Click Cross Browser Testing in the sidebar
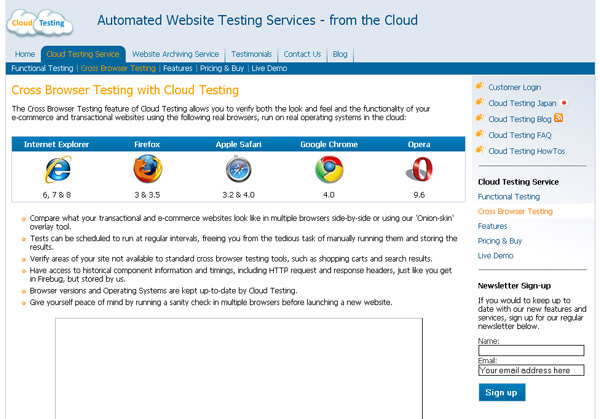Viewport: 600px width, 419px height. (x=515, y=212)
